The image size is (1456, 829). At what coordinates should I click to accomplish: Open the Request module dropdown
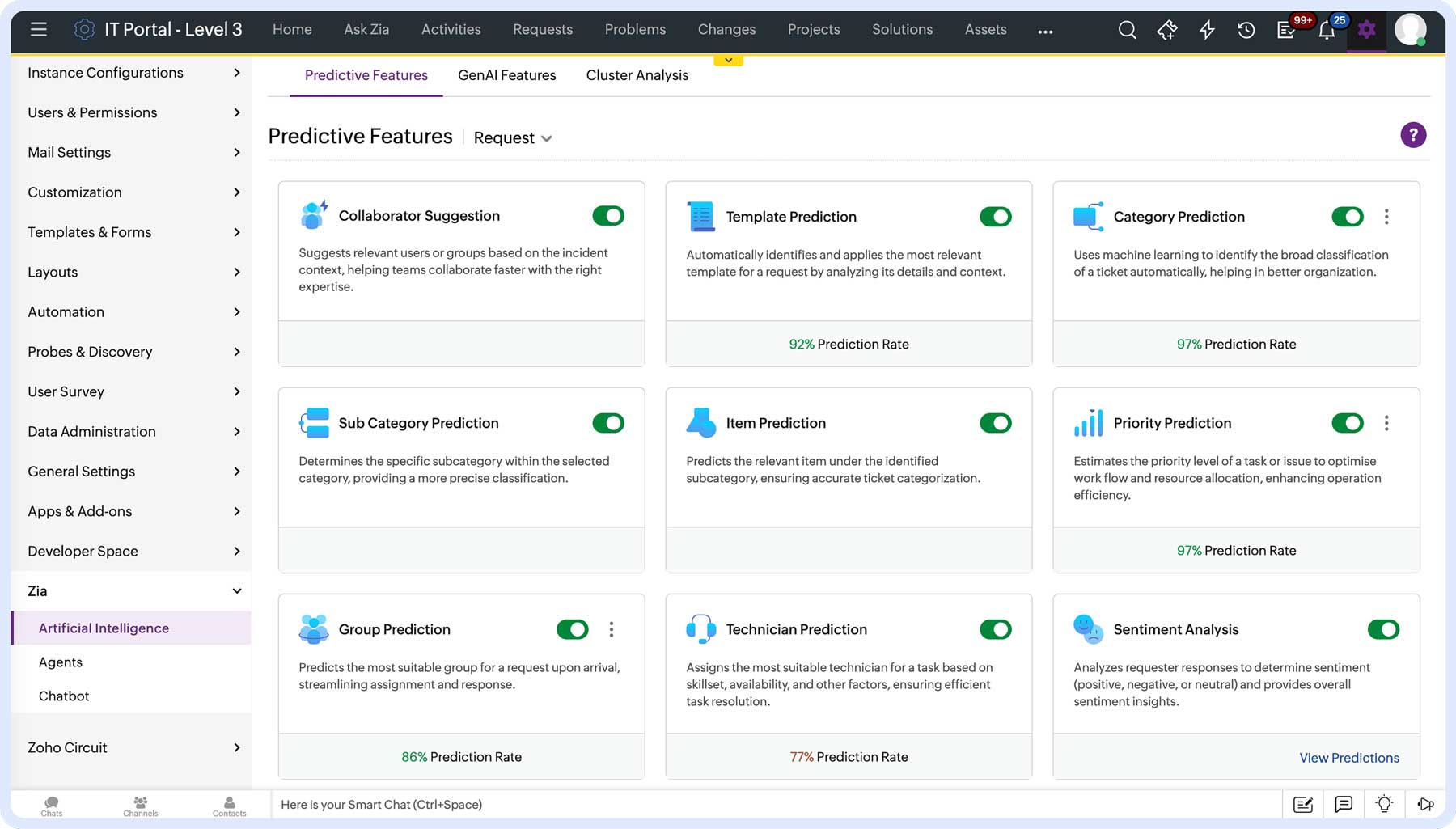513,138
